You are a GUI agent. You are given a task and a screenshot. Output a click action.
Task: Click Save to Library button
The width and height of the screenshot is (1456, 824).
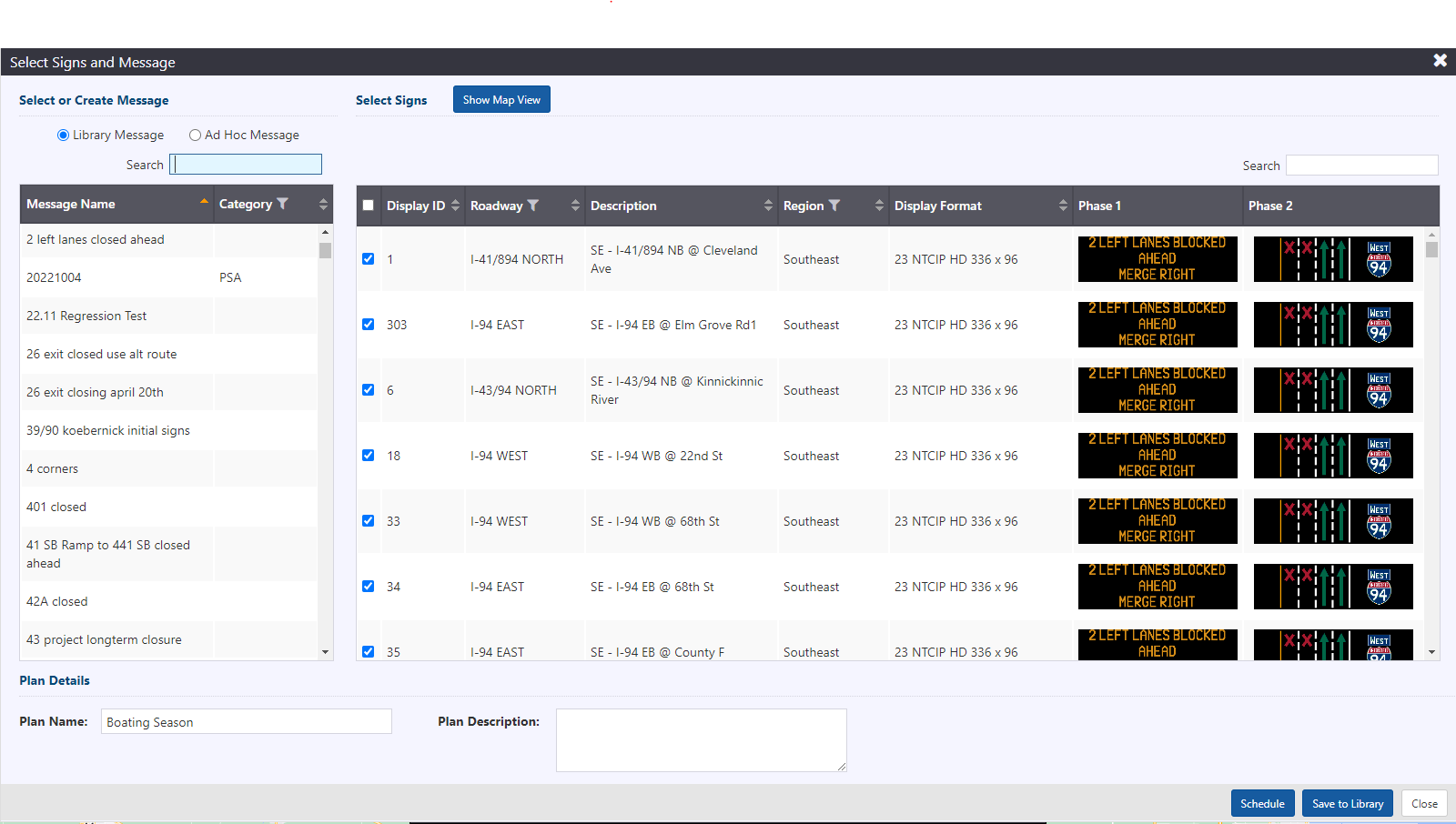click(x=1348, y=803)
